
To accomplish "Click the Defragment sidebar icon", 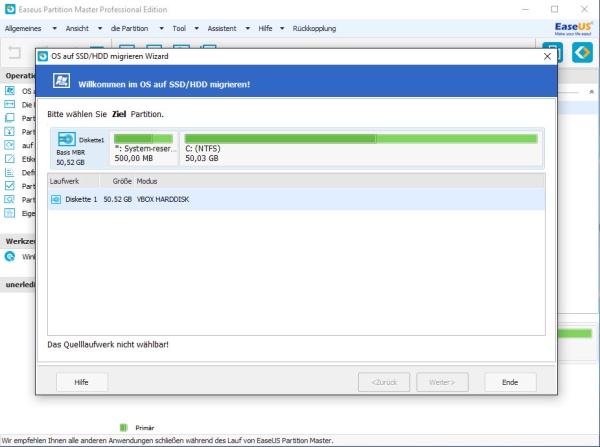I will [x=10, y=172].
